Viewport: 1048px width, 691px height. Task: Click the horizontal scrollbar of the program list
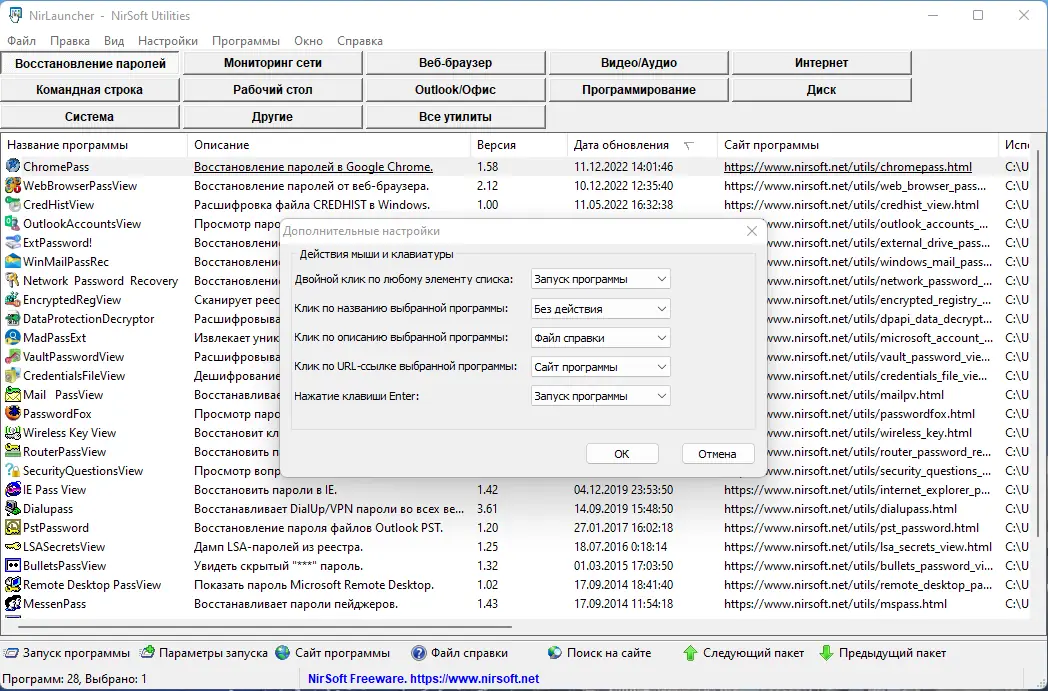click(x=264, y=627)
